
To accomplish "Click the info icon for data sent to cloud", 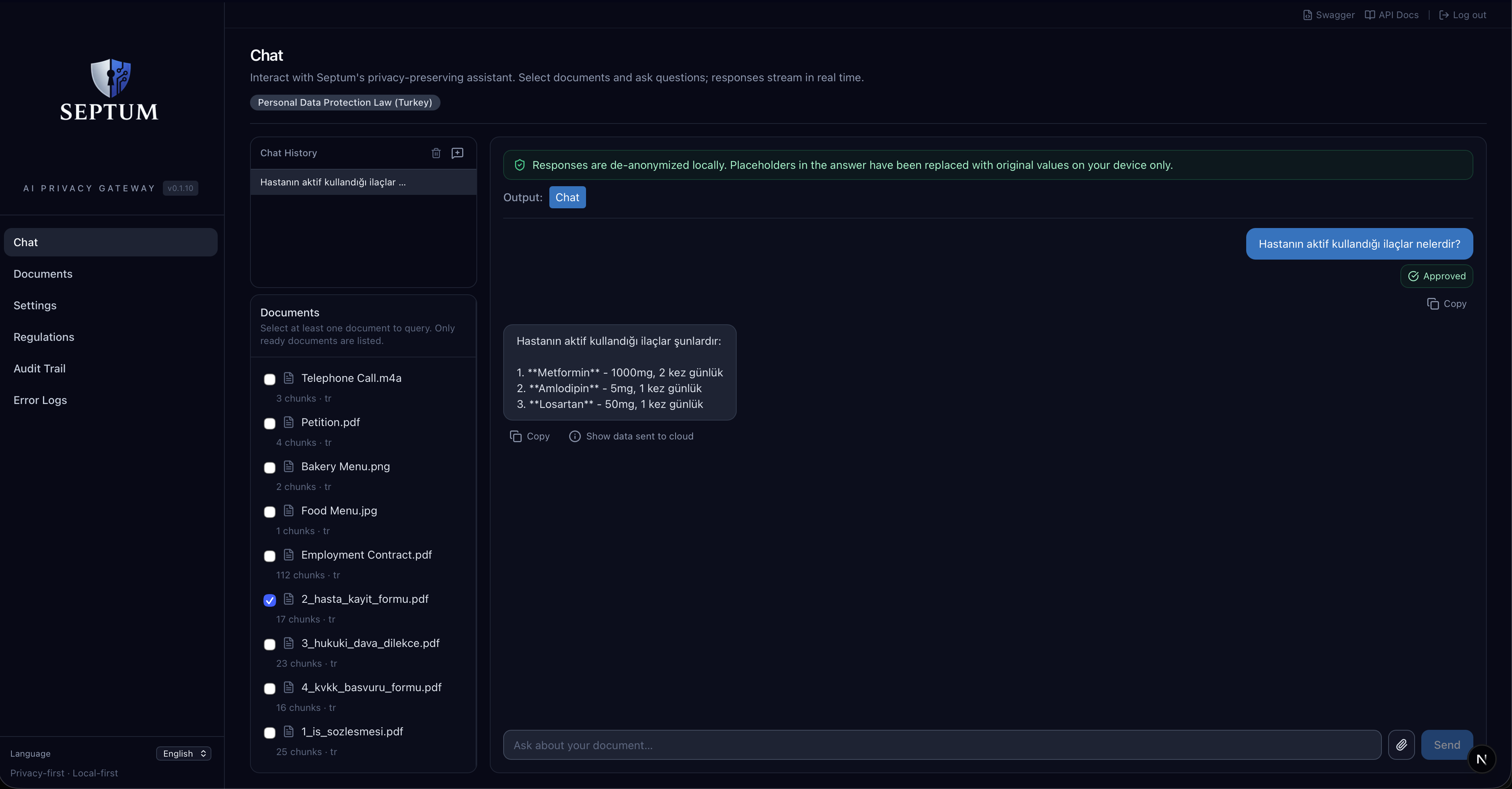I will [575, 436].
